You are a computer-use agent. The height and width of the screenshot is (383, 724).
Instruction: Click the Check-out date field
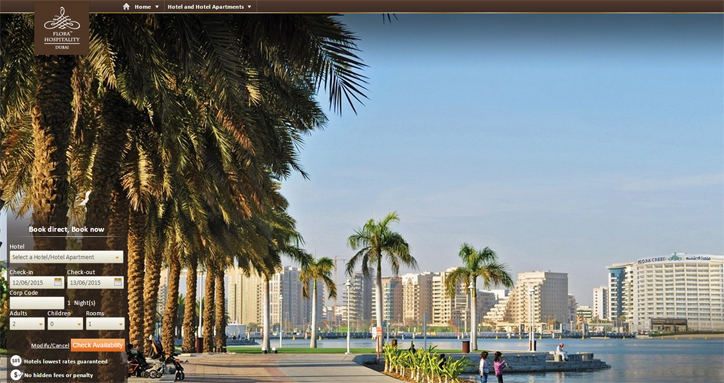coord(96,282)
